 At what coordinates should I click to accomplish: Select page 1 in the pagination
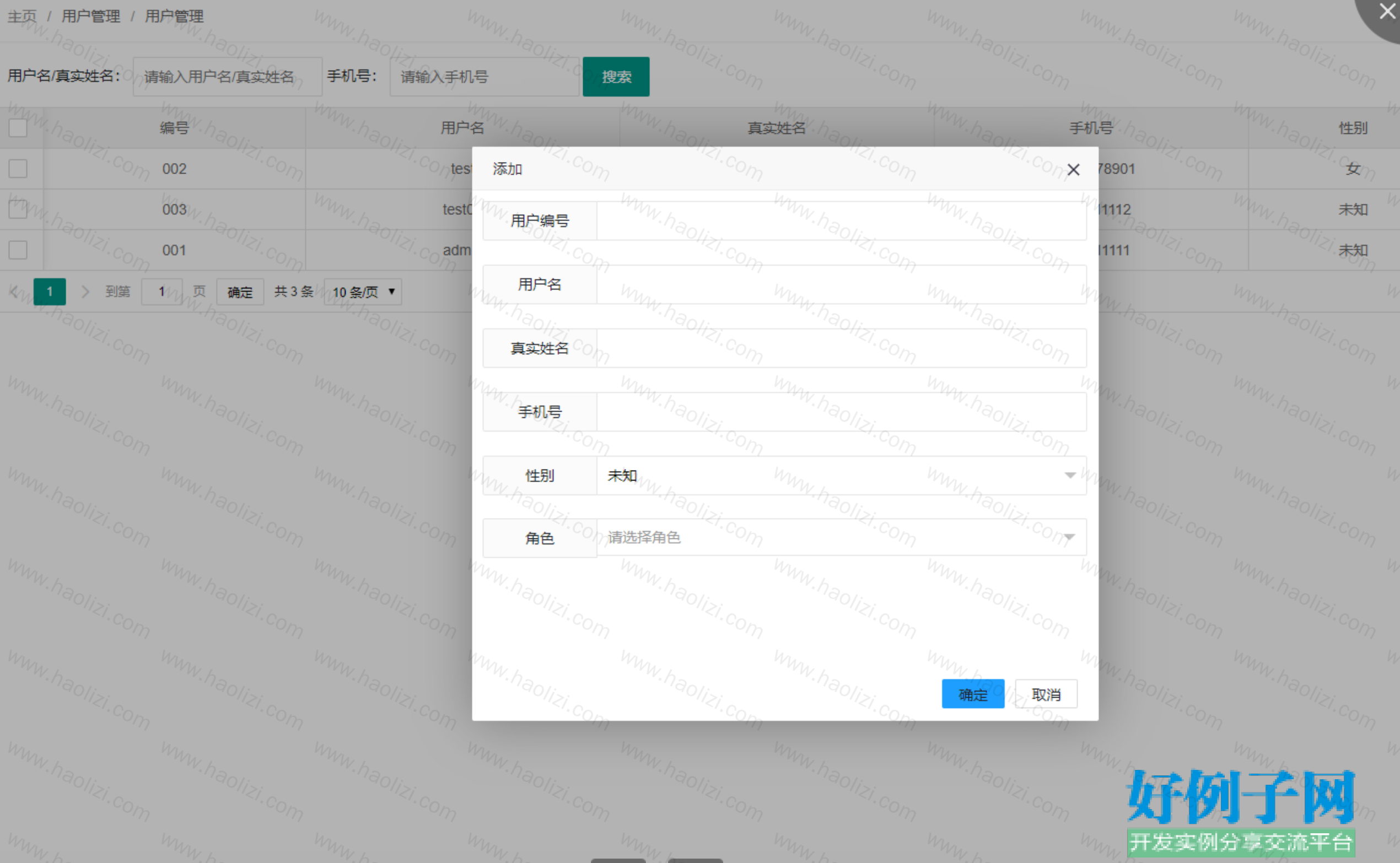[x=50, y=292]
